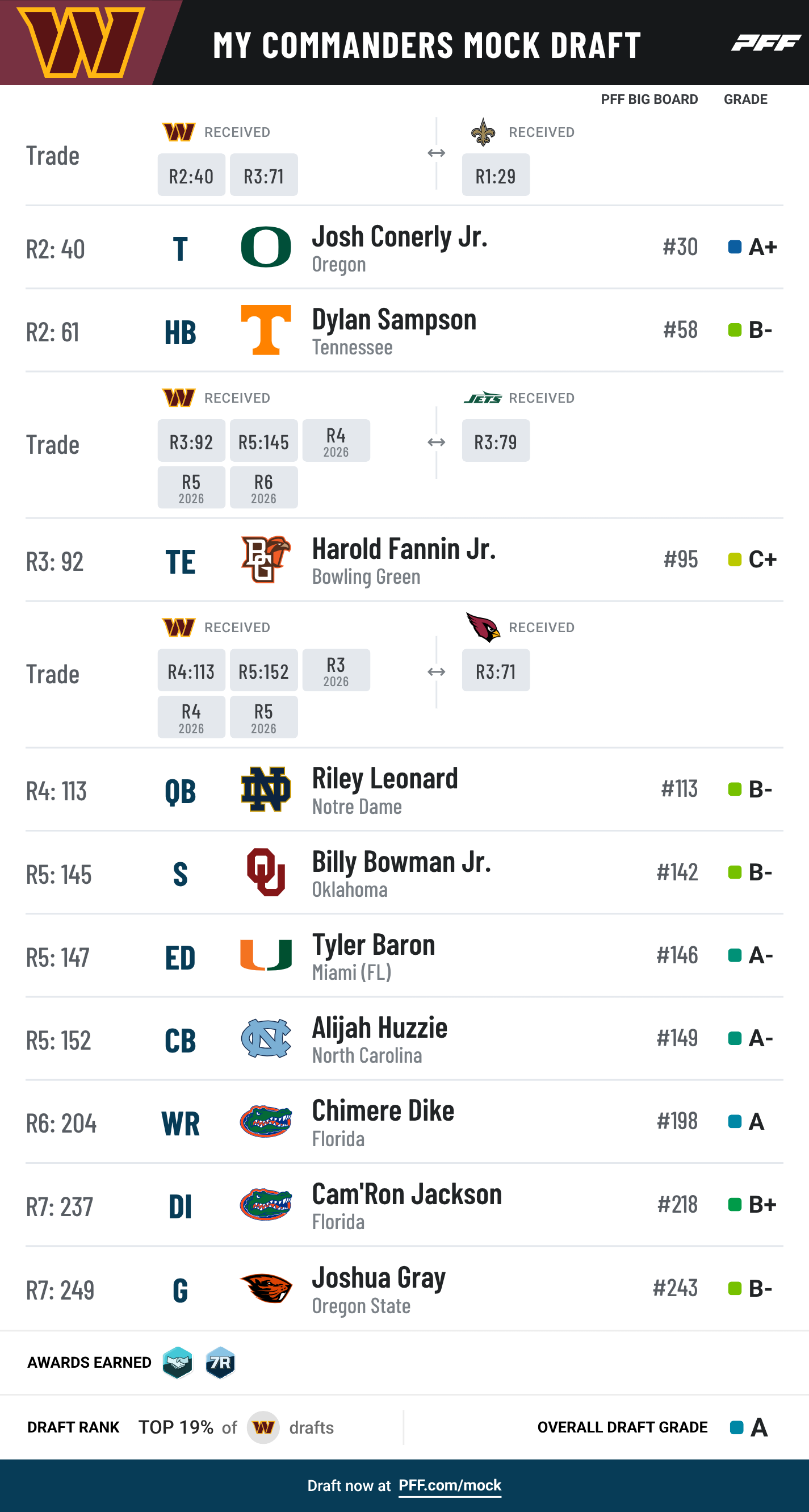Click the blue A+ grade swatch
The width and height of the screenshot is (809, 1512).
[735, 247]
